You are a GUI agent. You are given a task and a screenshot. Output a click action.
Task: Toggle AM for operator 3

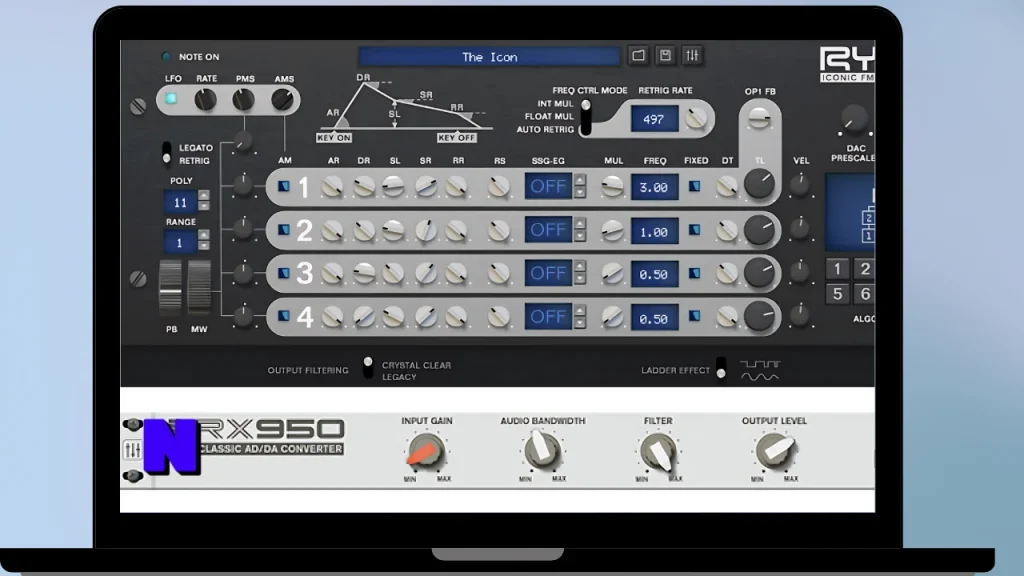click(x=284, y=273)
